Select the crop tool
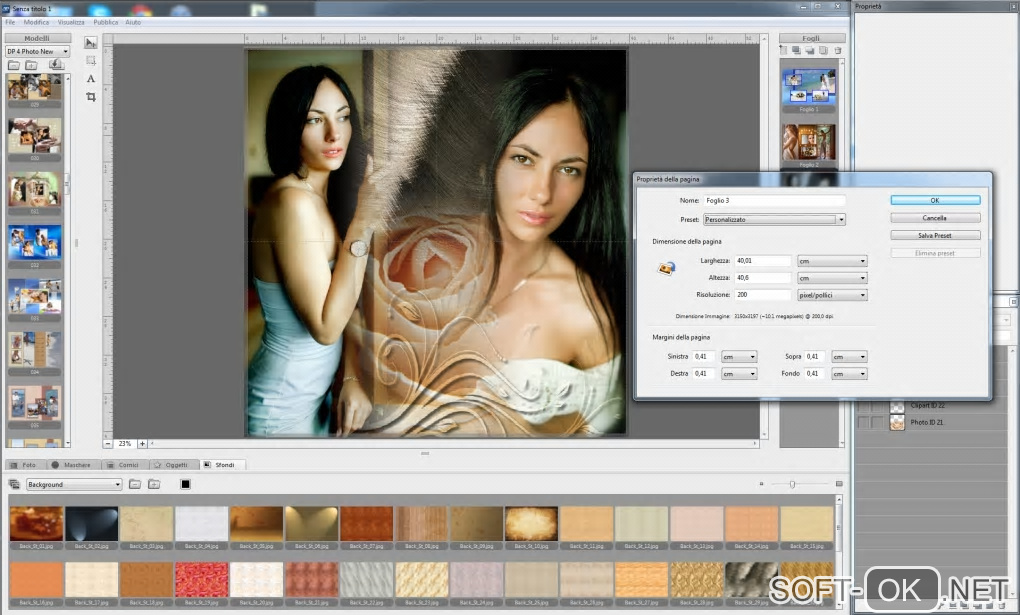 tap(90, 97)
